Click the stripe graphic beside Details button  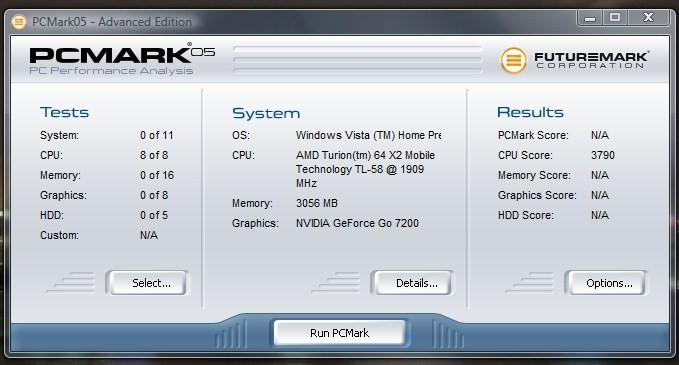point(336,282)
